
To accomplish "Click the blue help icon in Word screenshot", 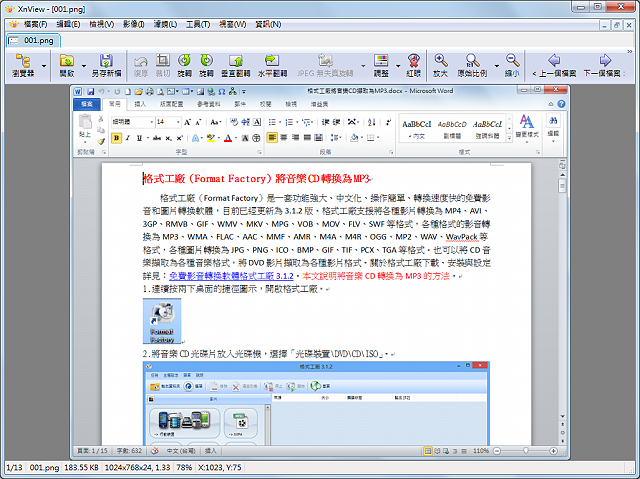I will point(561,104).
